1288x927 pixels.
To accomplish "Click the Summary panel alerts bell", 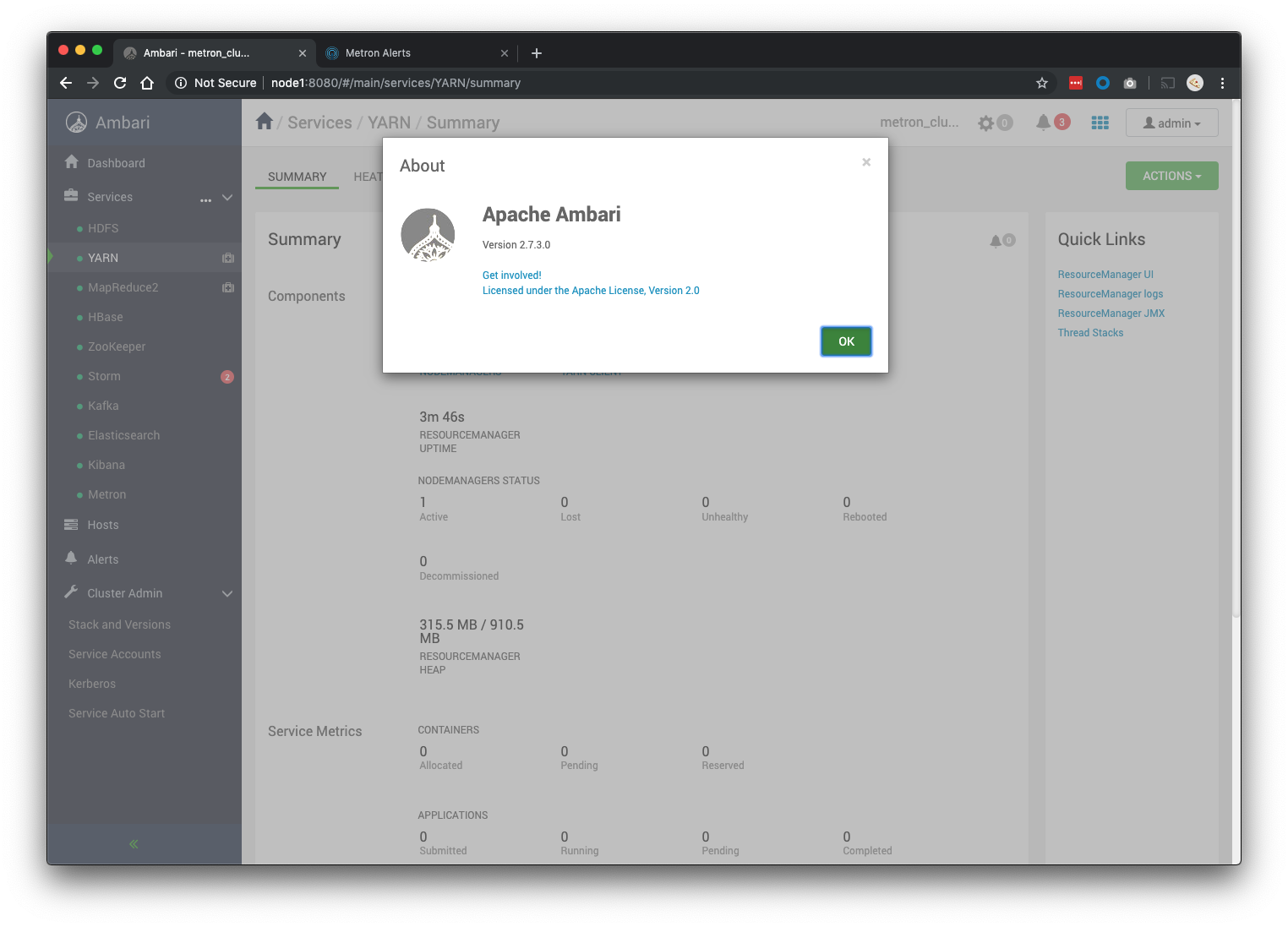I will pyautogui.click(x=996, y=241).
